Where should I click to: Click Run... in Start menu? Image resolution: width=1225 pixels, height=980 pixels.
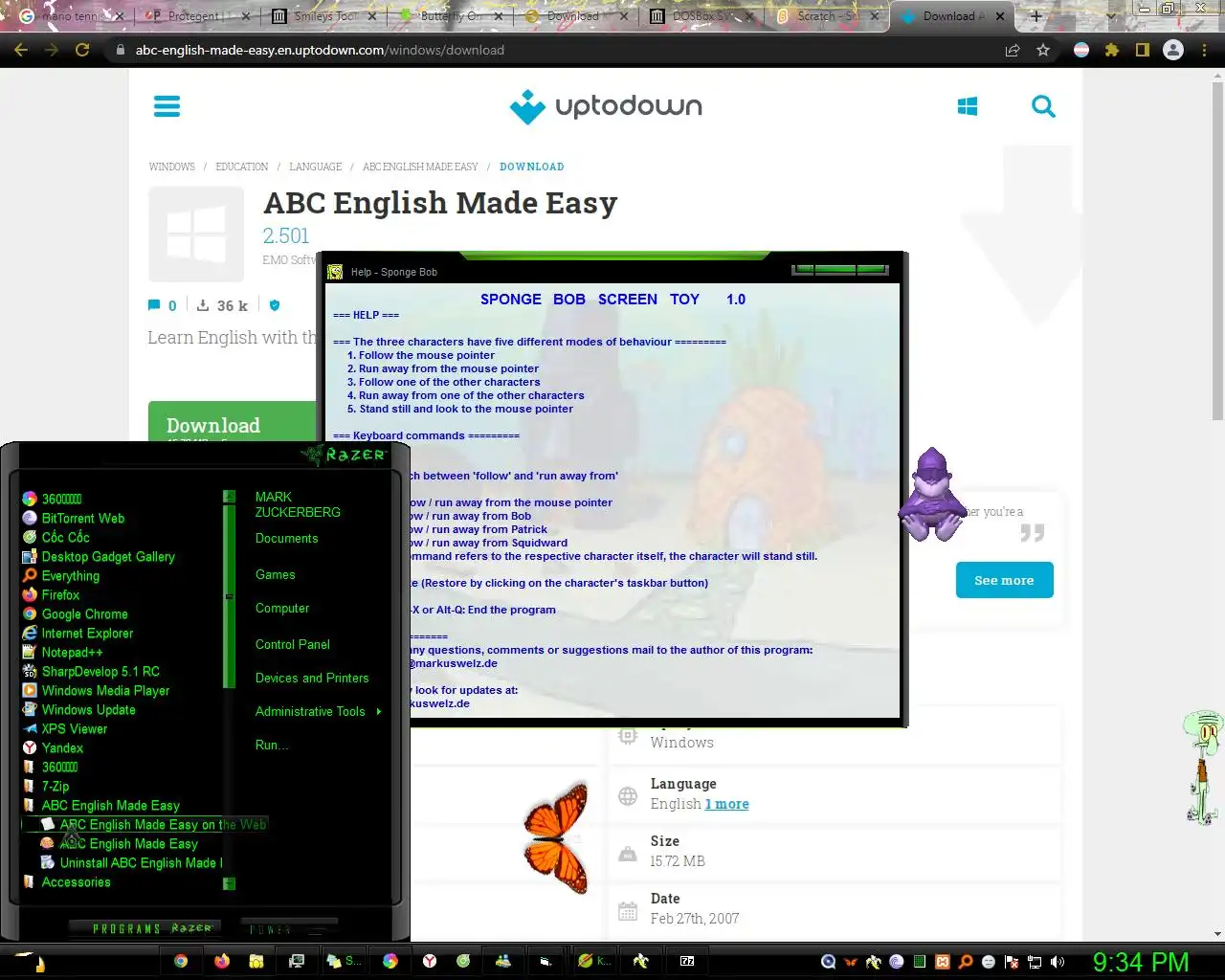272,745
